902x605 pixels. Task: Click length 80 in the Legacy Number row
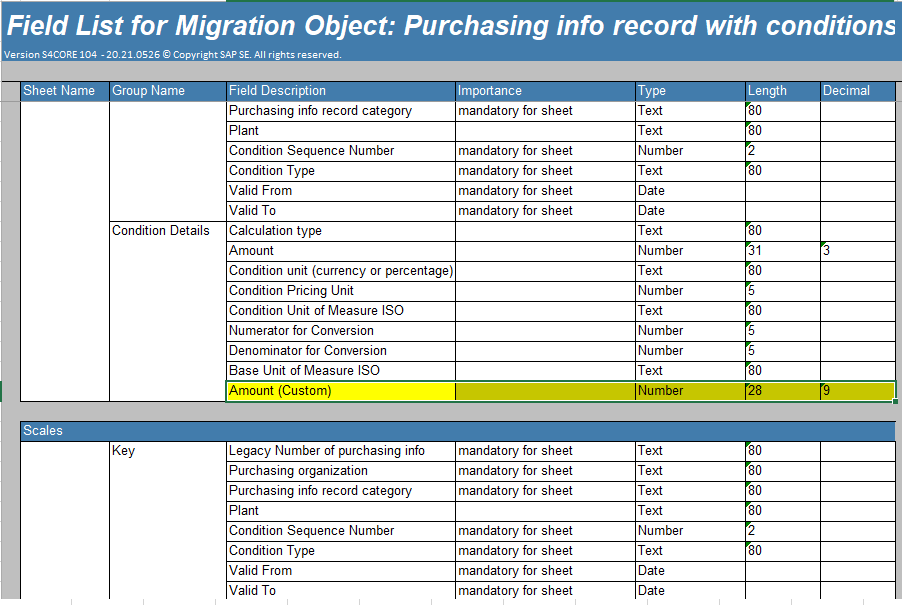click(x=782, y=451)
